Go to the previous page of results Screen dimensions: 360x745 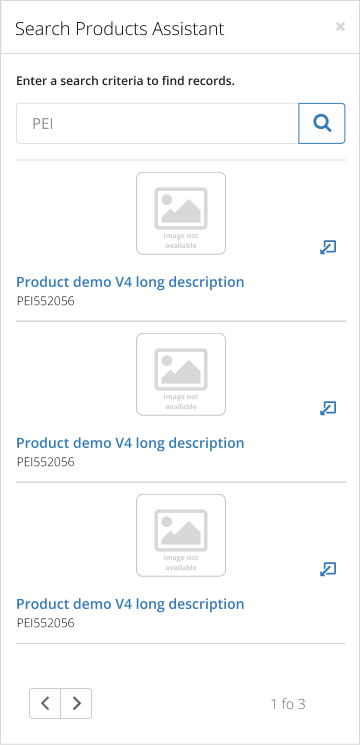tap(45, 703)
